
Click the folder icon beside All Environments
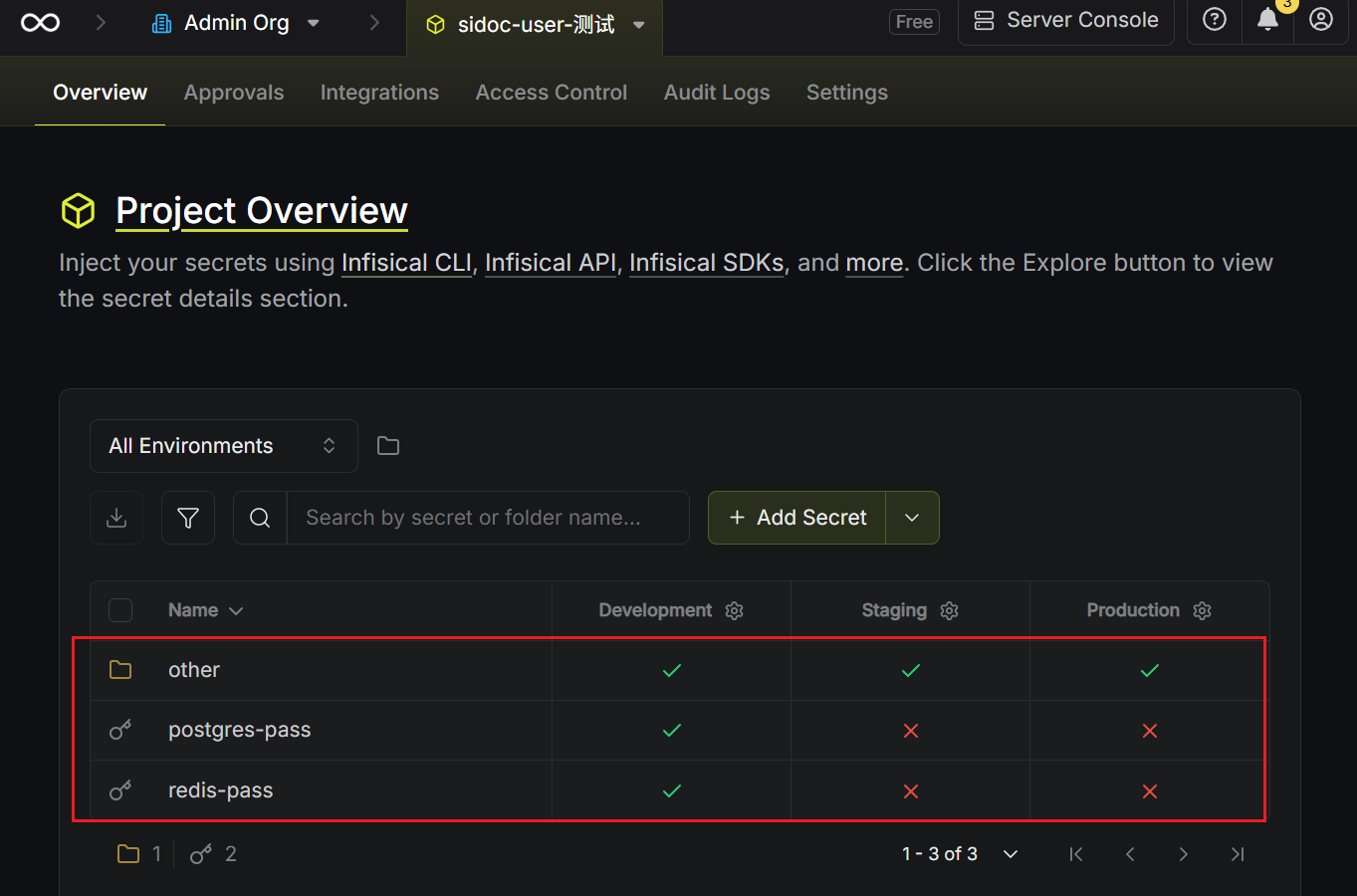pos(388,446)
